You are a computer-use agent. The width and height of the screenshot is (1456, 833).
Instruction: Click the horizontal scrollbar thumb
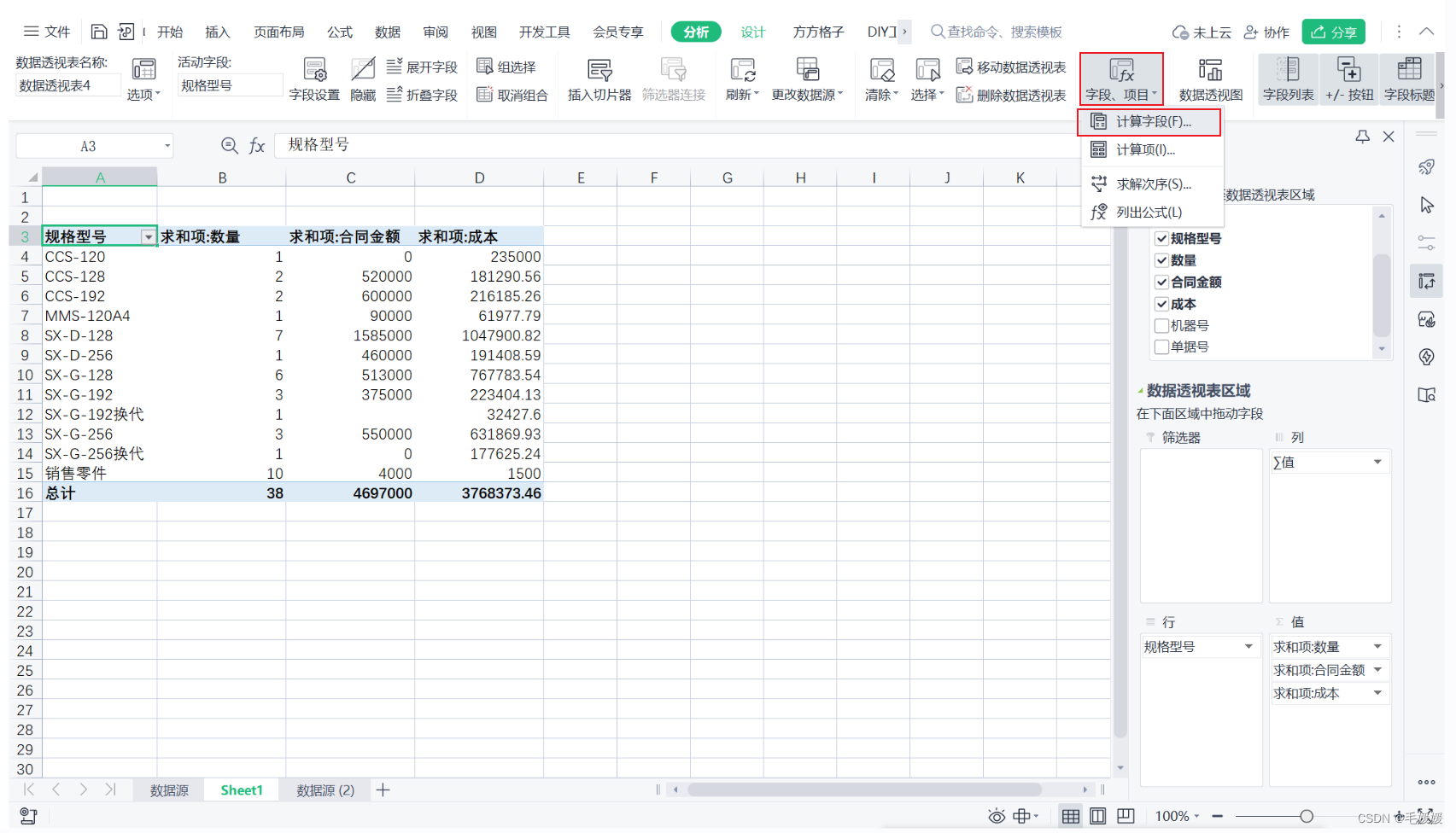tap(864, 790)
